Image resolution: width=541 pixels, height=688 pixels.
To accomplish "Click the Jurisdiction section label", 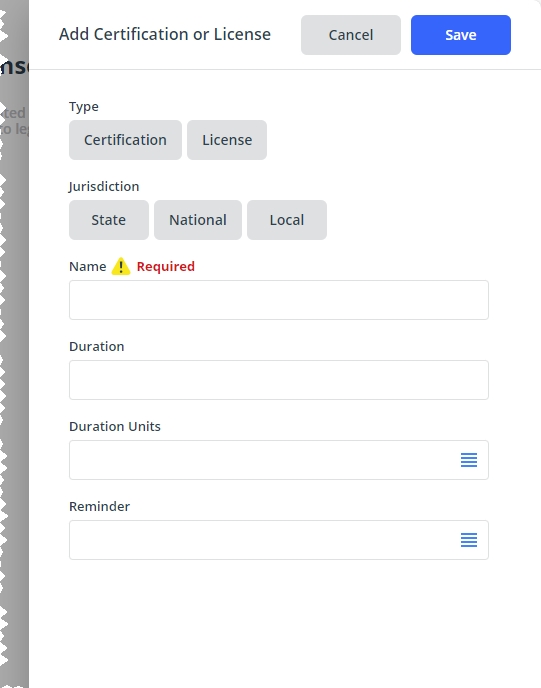I will pyautogui.click(x=104, y=186).
